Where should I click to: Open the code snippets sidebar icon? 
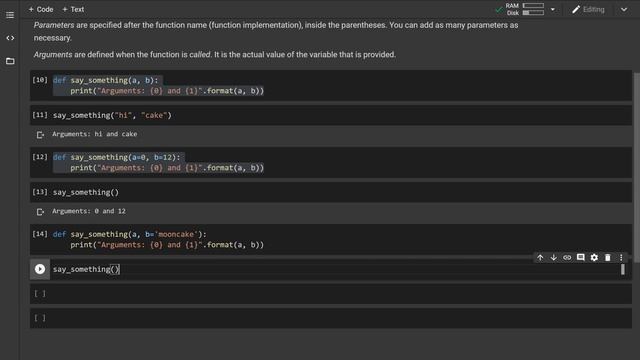[x=10, y=38]
